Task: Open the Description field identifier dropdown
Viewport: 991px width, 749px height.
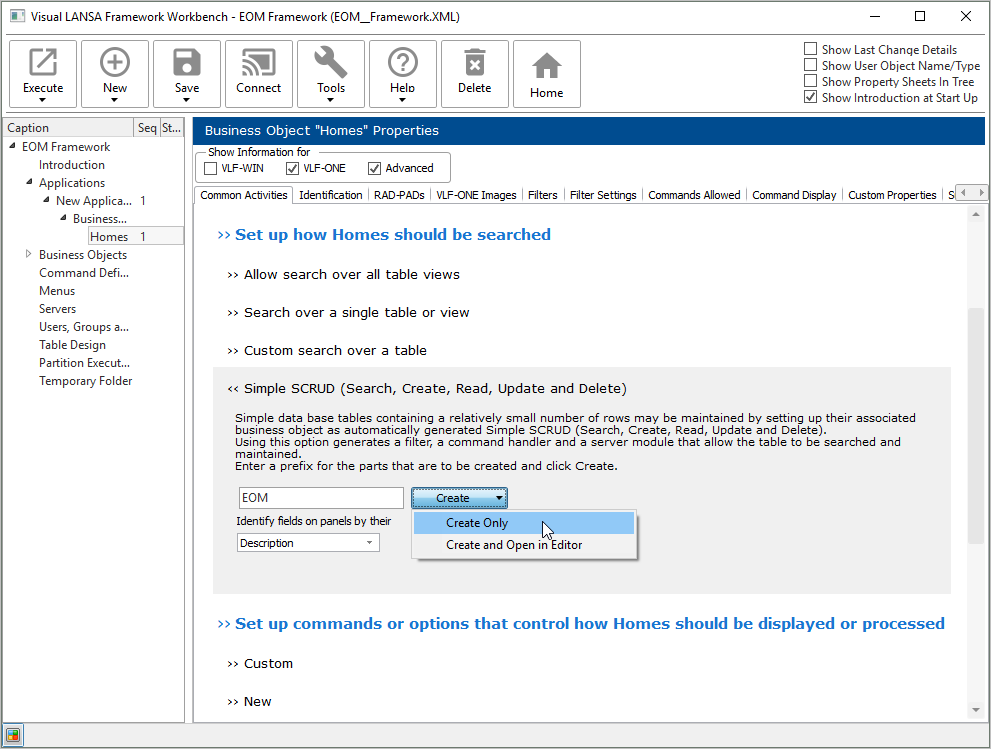Action: click(309, 543)
